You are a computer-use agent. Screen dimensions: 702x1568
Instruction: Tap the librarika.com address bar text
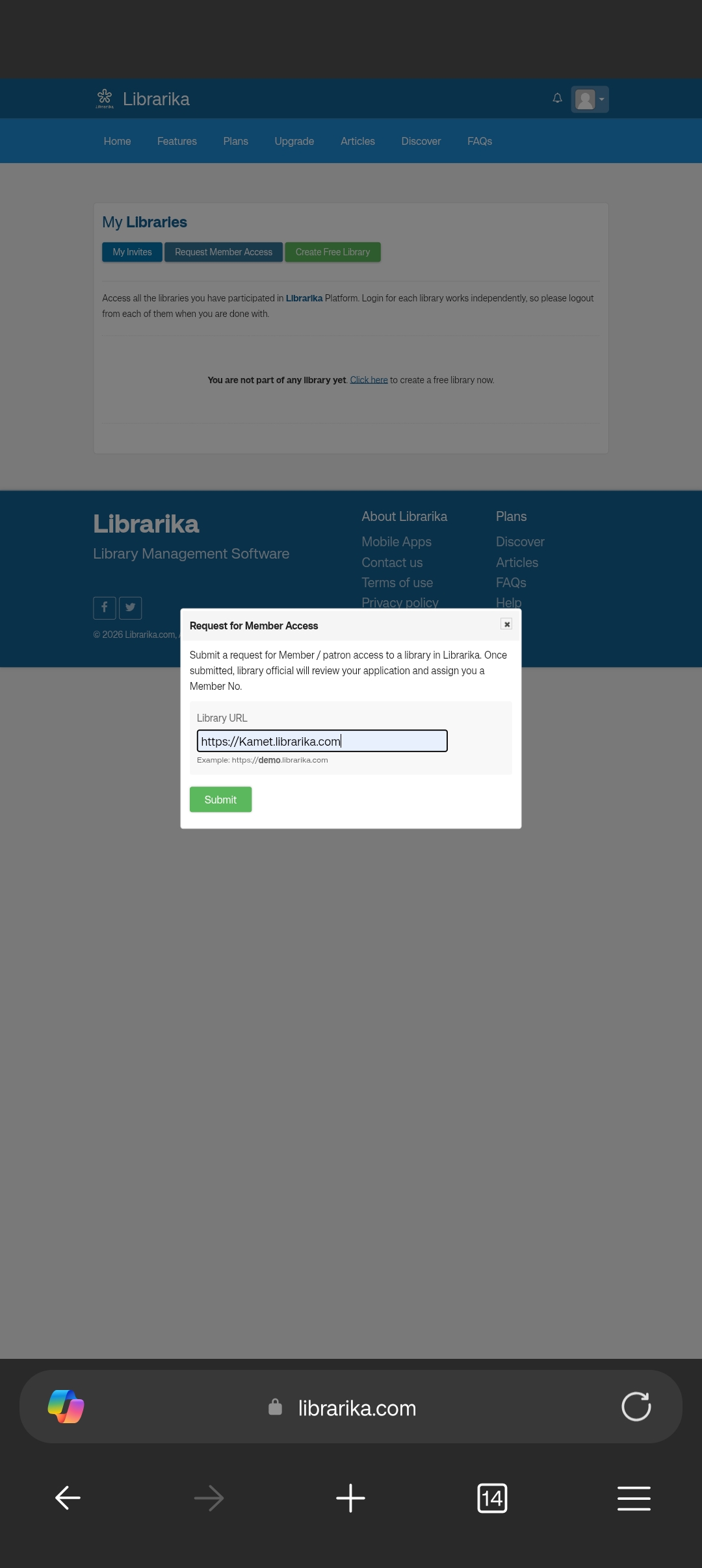[357, 1408]
